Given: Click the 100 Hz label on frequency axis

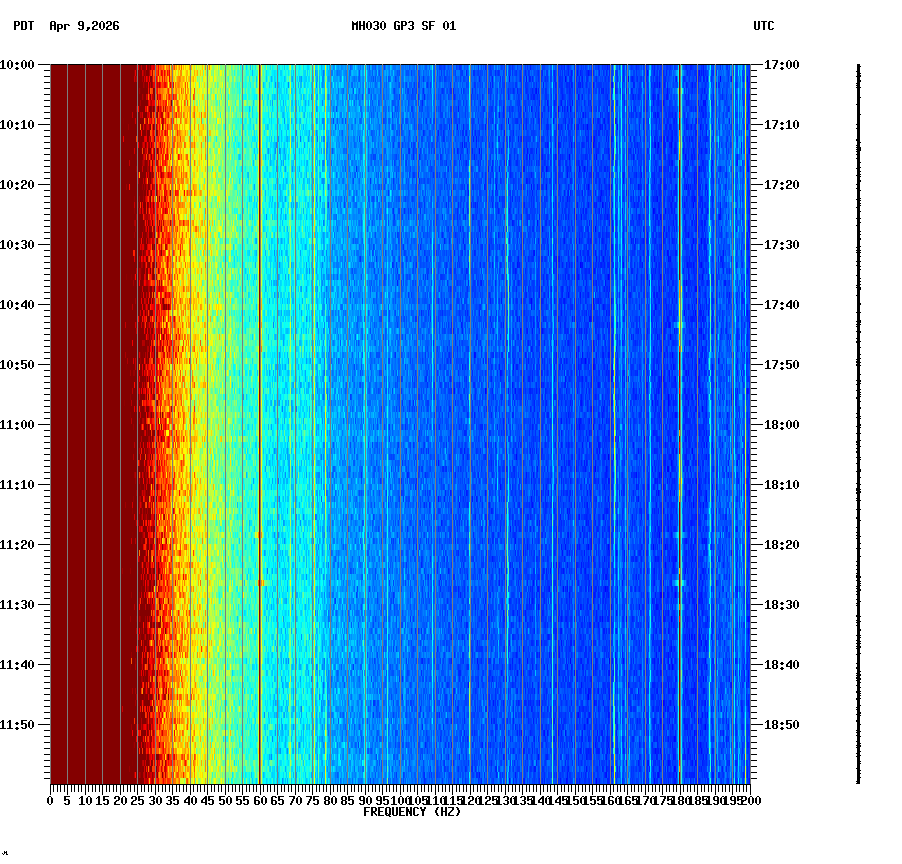Looking at the screenshot, I should [x=399, y=800].
